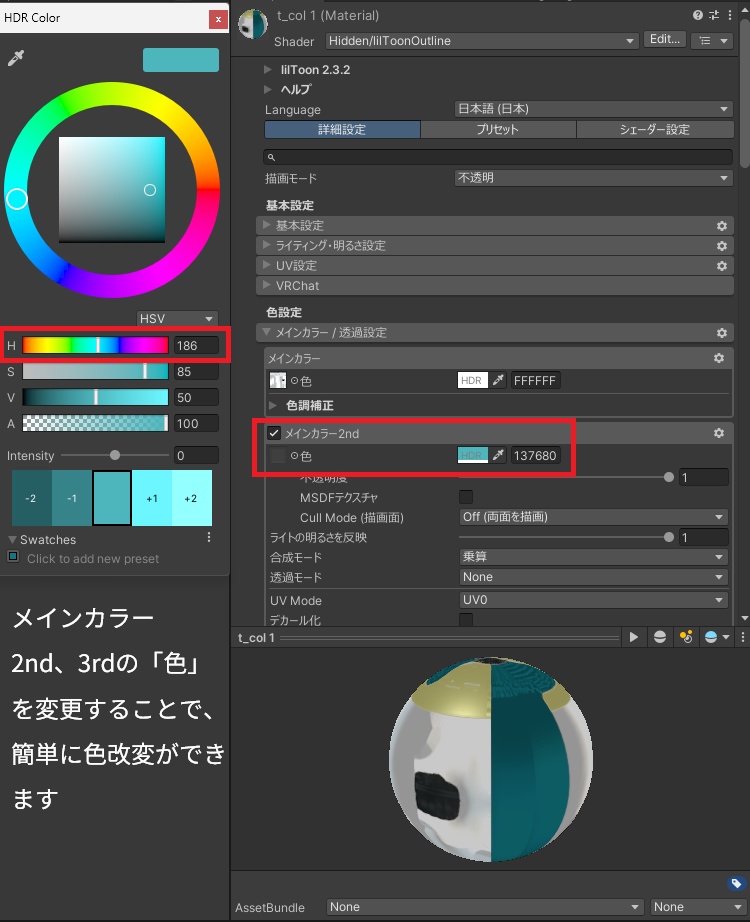Click the A alpha slider bar

click(x=95, y=423)
